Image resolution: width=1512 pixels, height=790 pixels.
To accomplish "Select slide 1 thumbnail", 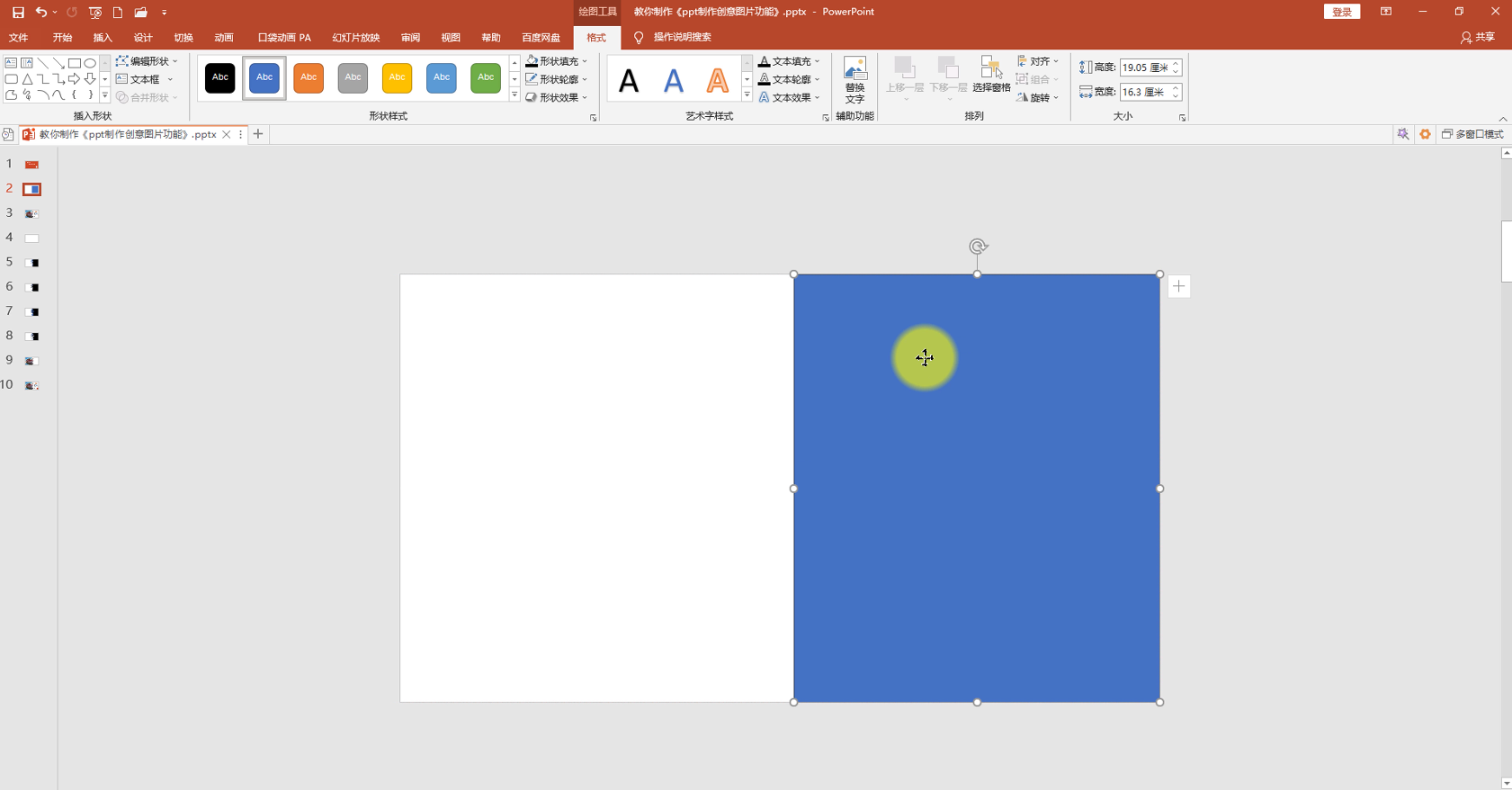I will pos(32,165).
